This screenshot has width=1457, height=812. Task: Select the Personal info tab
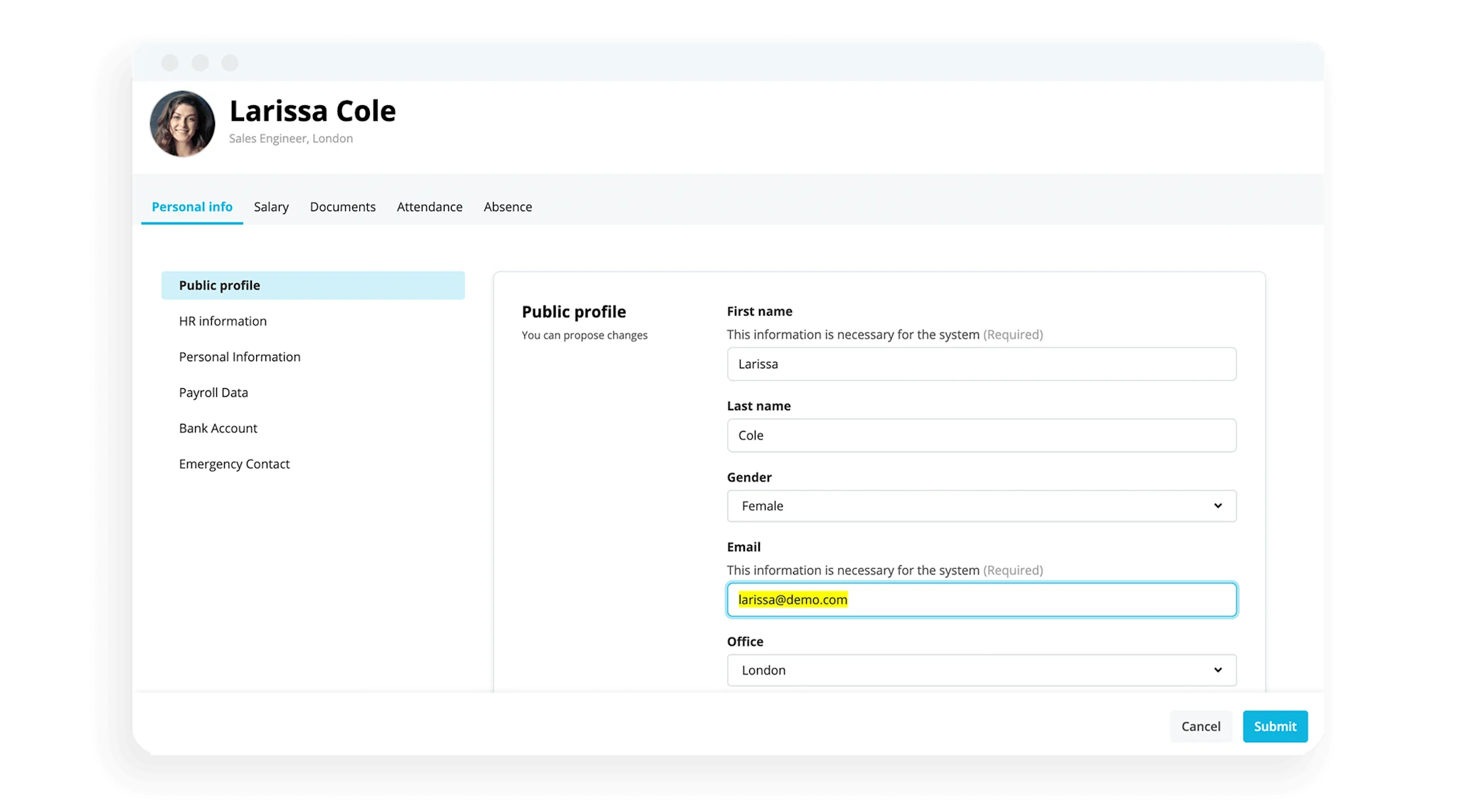point(191,207)
